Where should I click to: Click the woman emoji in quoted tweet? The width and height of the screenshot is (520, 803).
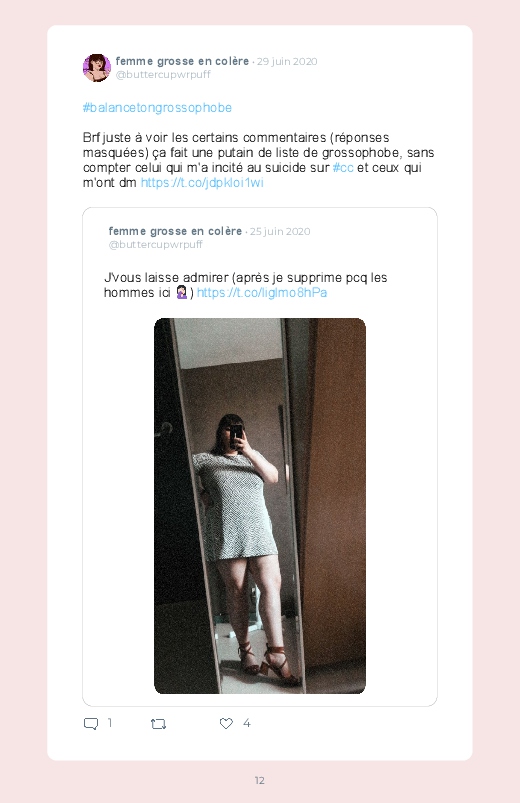(x=182, y=292)
